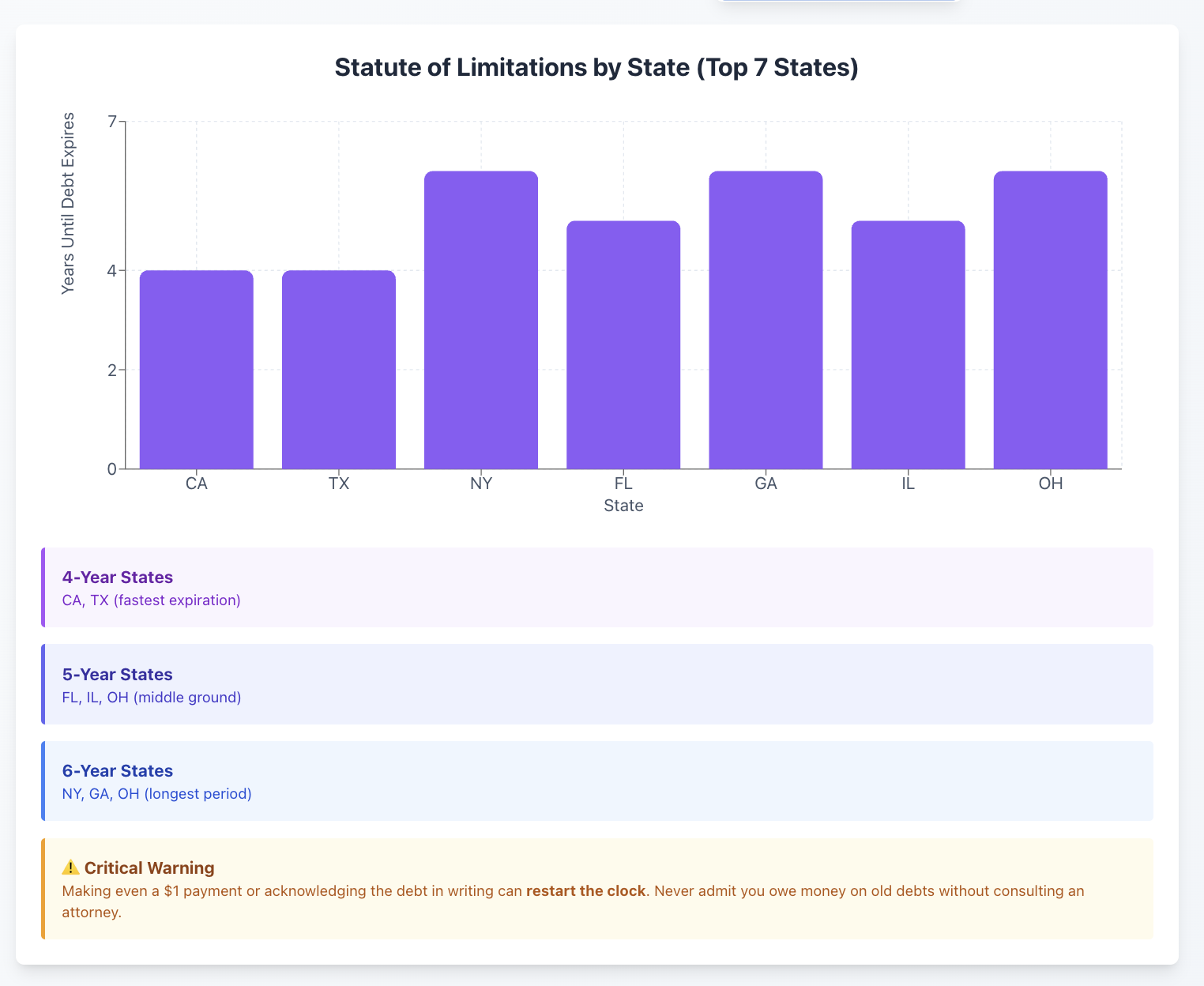The image size is (1204, 986).
Task: Click the 'NY' x-axis label
Action: click(481, 484)
